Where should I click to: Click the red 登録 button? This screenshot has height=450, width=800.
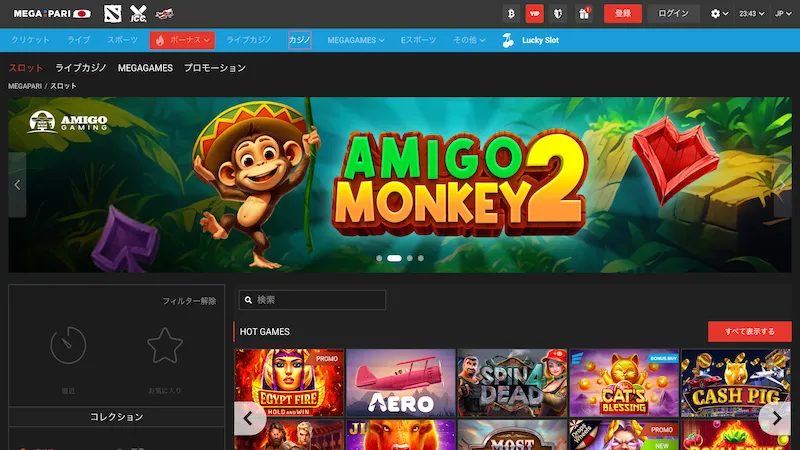click(622, 14)
